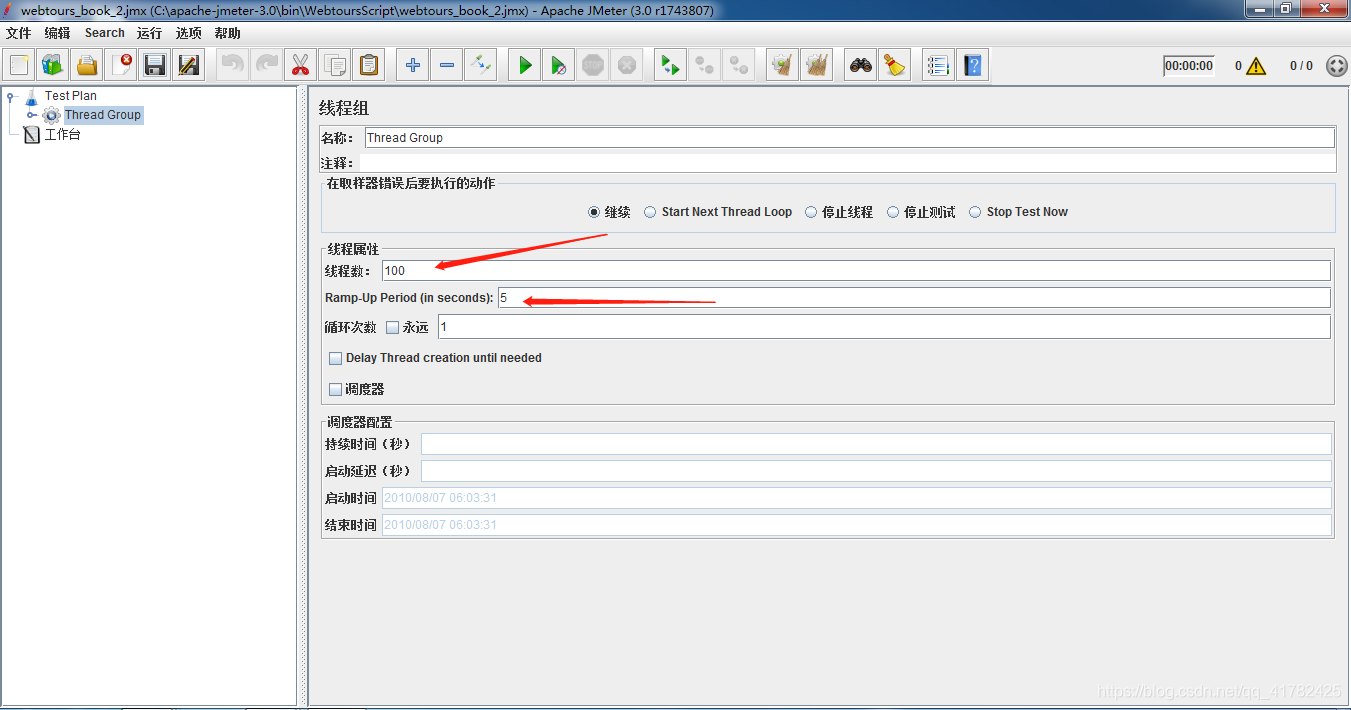Click Start no pauses icon
Viewport: 1351px width, 710px height.
pyautogui.click(x=559, y=66)
